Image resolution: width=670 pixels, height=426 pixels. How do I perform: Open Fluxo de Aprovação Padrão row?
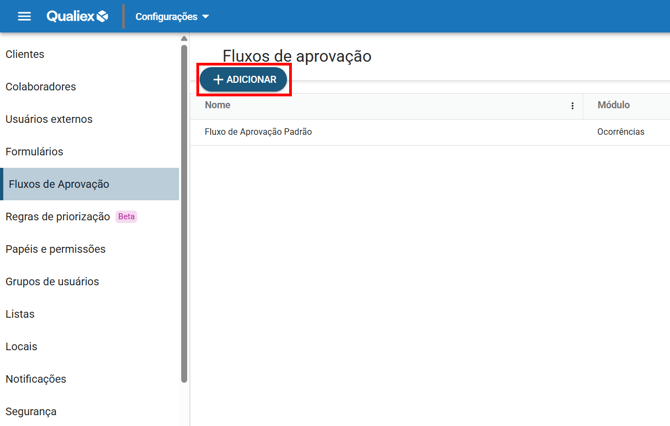[x=258, y=132]
